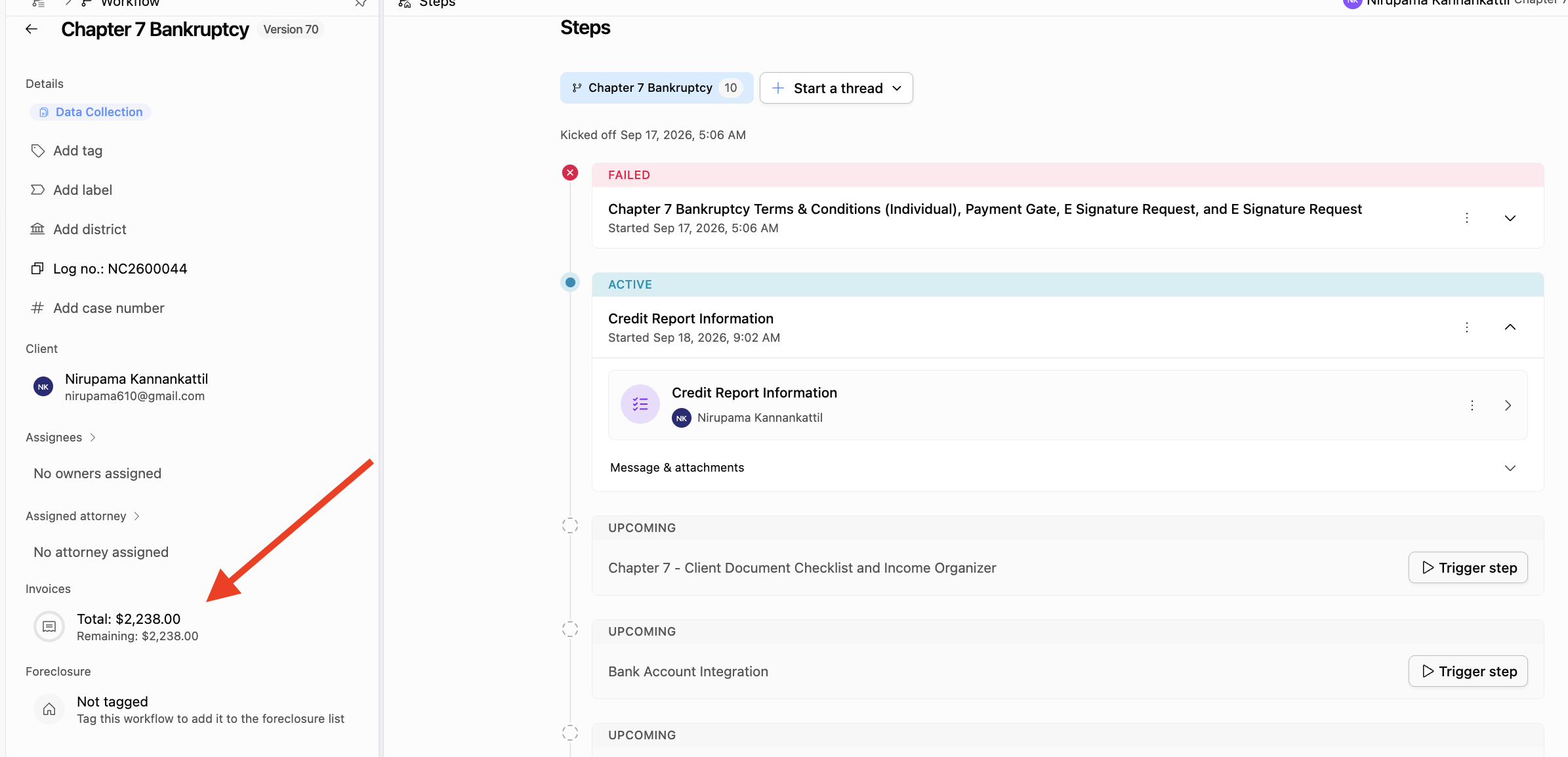The width and height of the screenshot is (1568, 757).
Task: Click Log no.: NC2600044 text
Action: (x=120, y=269)
